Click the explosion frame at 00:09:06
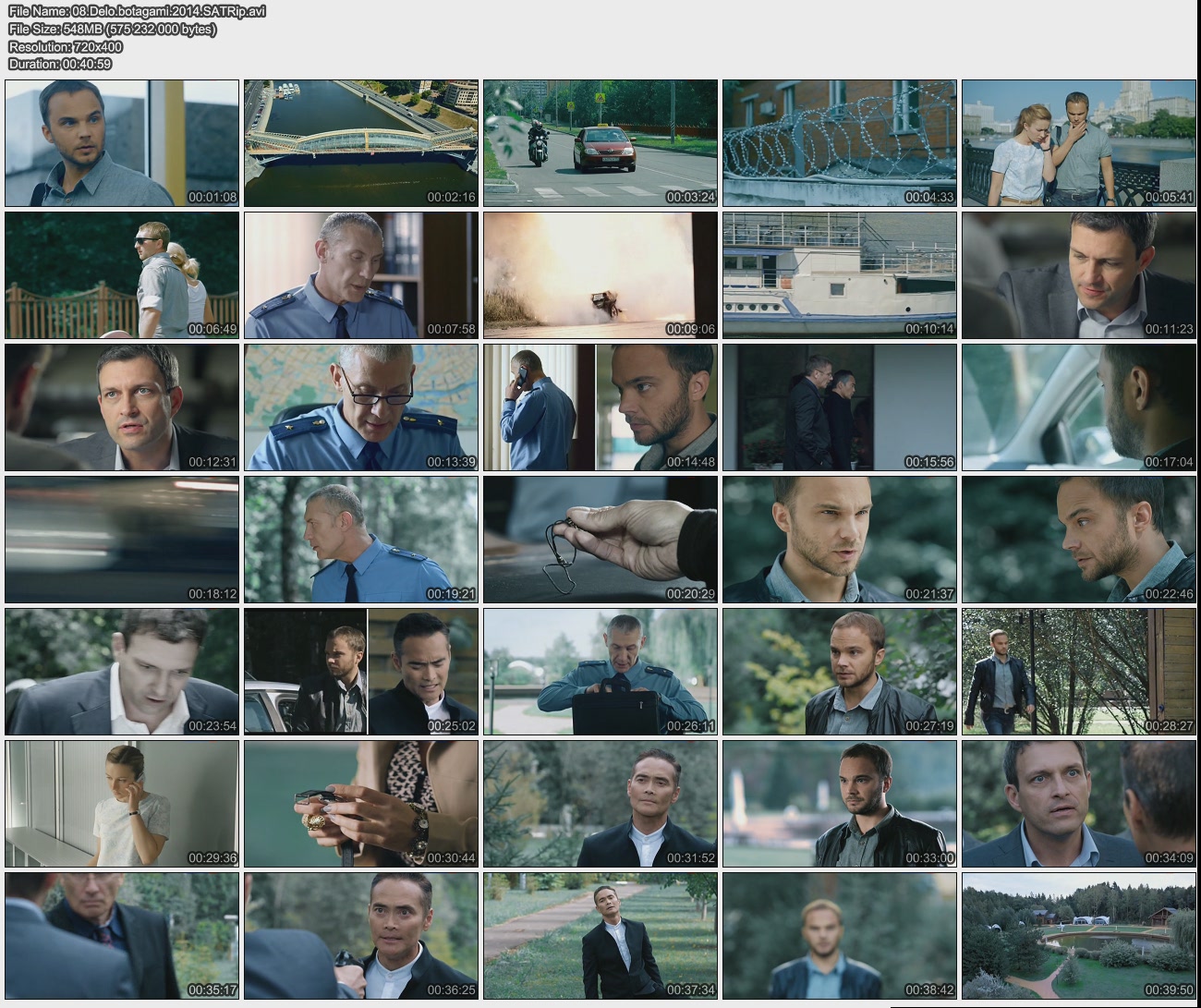This screenshot has width=1201, height=1008. [x=600, y=275]
